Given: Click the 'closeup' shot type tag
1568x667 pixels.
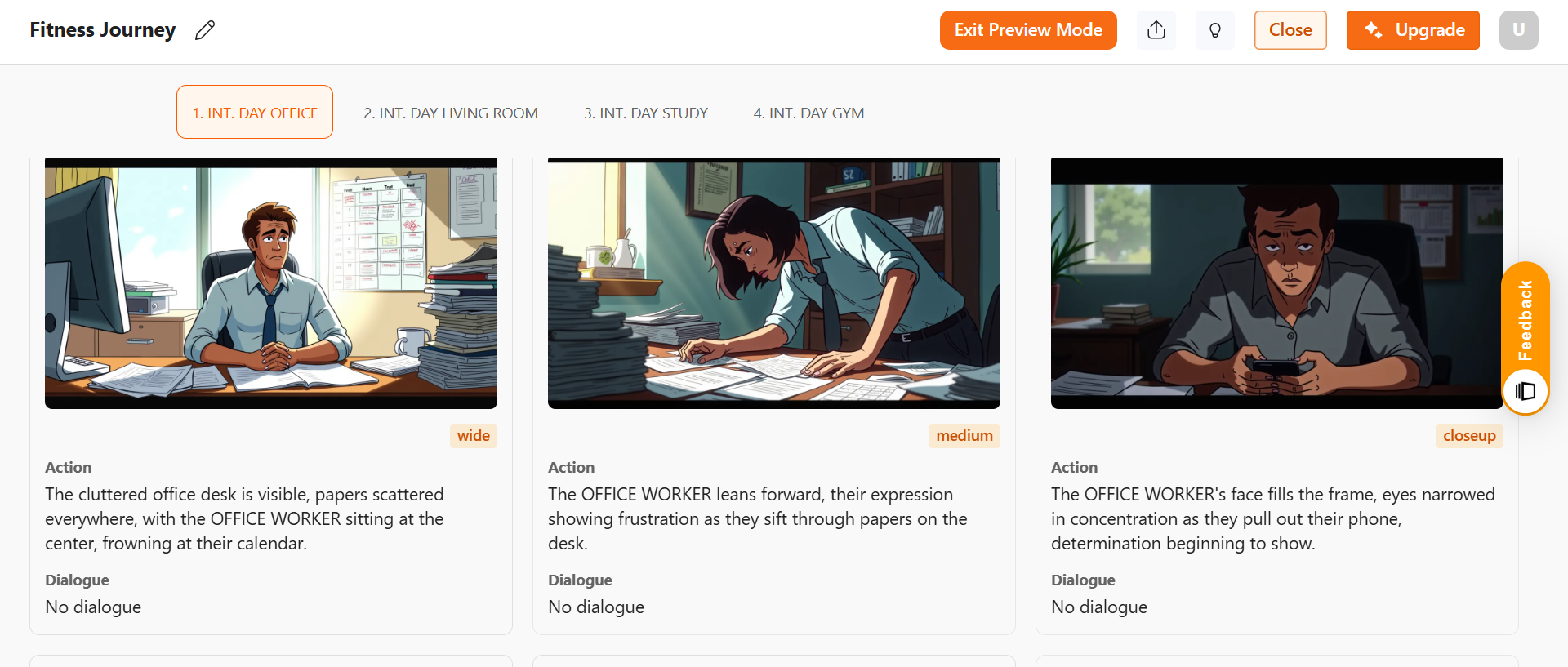Looking at the screenshot, I should [1469, 436].
